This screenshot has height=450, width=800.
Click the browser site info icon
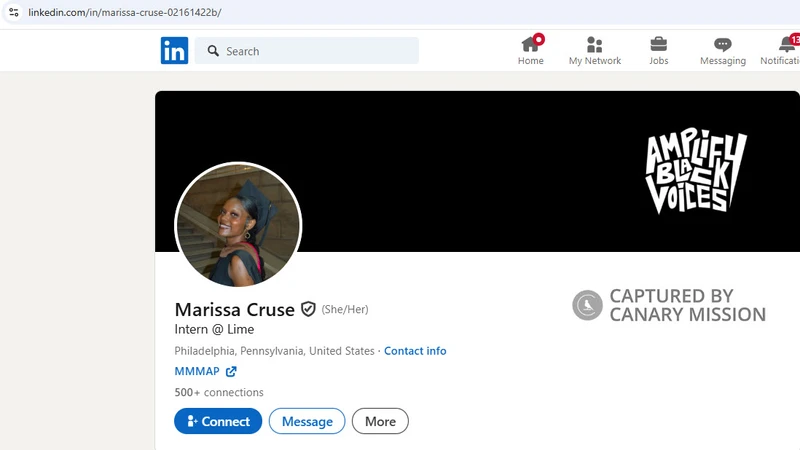point(14,12)
